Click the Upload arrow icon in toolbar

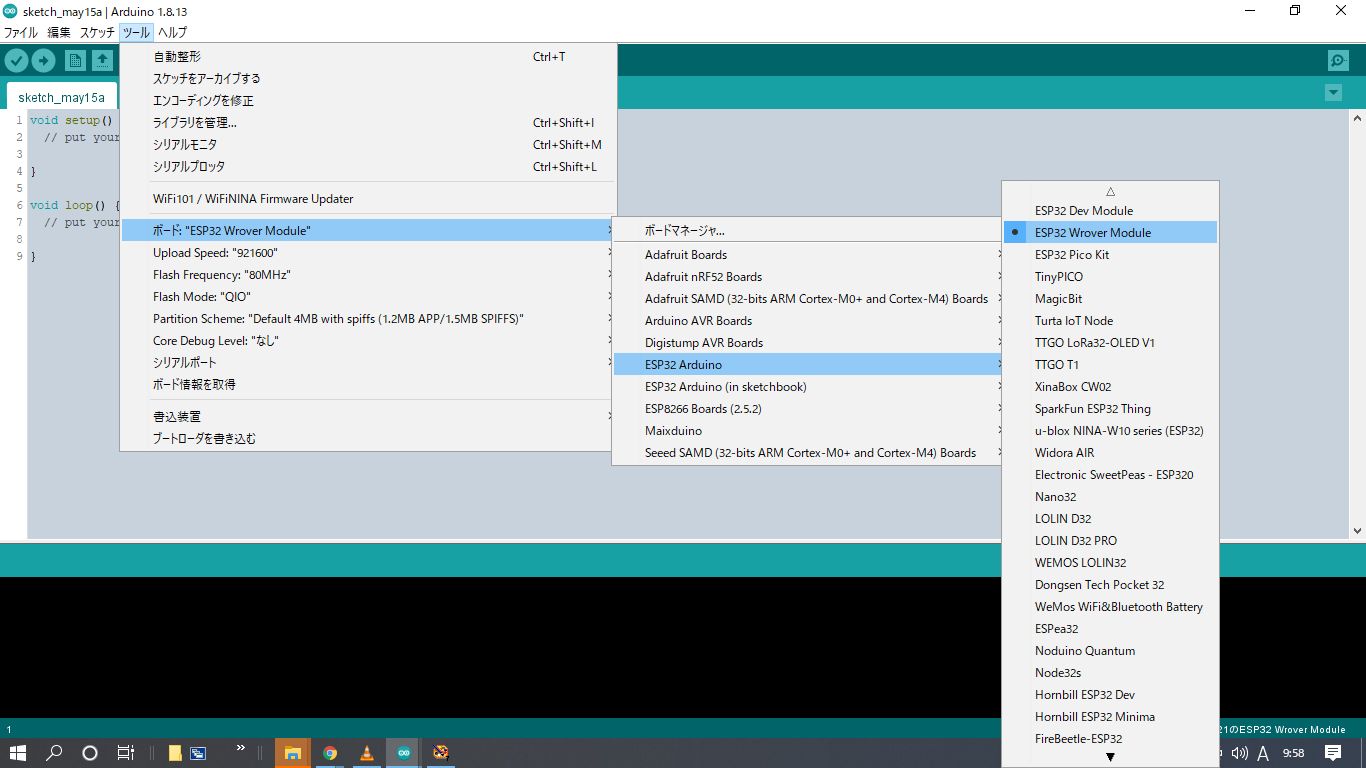click(43, 61)
